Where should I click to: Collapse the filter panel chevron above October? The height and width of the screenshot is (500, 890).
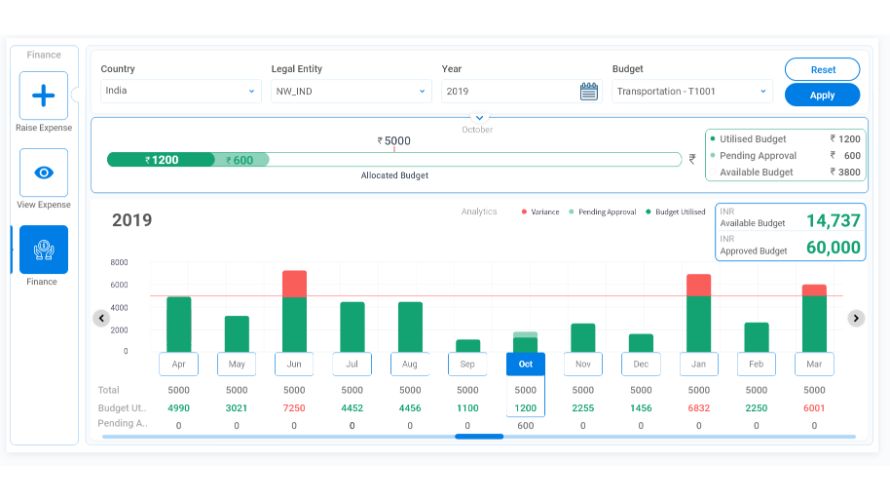tap(478, 118)
